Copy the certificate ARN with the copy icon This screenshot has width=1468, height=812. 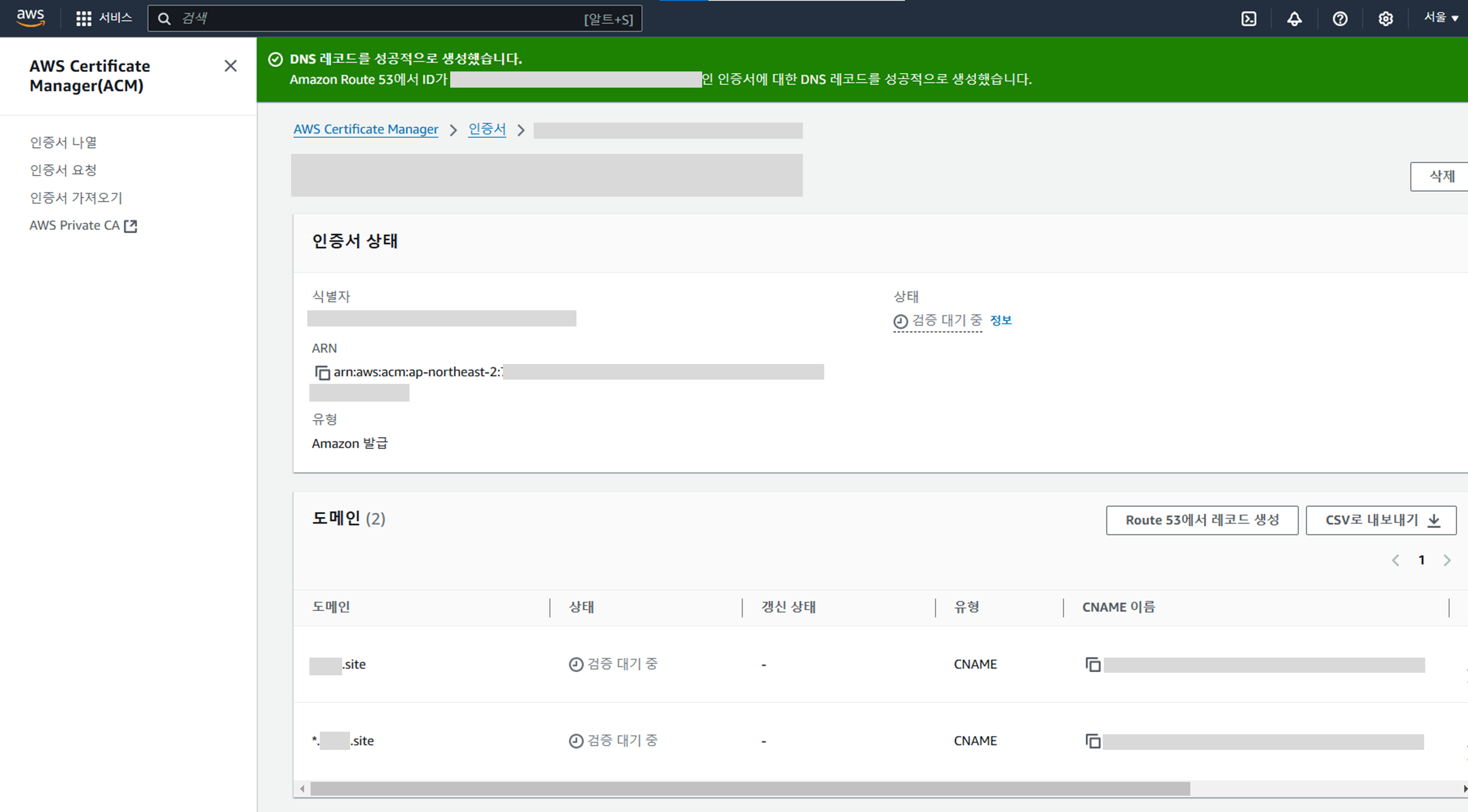click(x=322, y=373)
